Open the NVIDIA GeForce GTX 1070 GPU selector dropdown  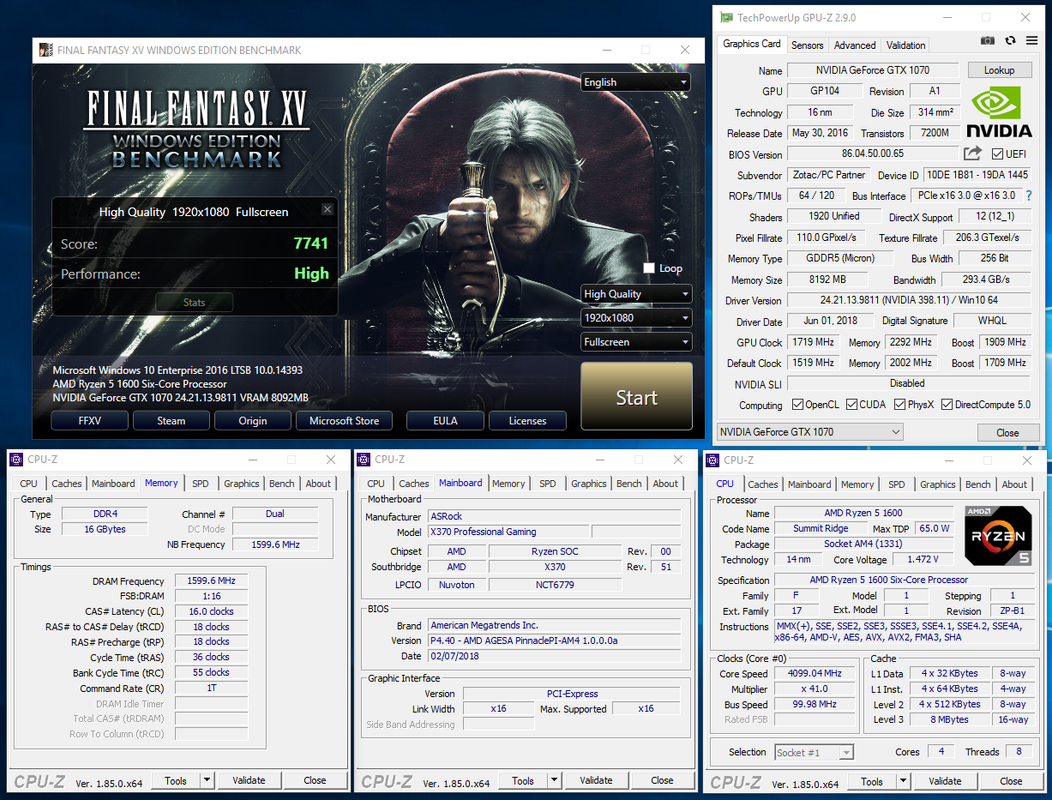click(810, 432)
